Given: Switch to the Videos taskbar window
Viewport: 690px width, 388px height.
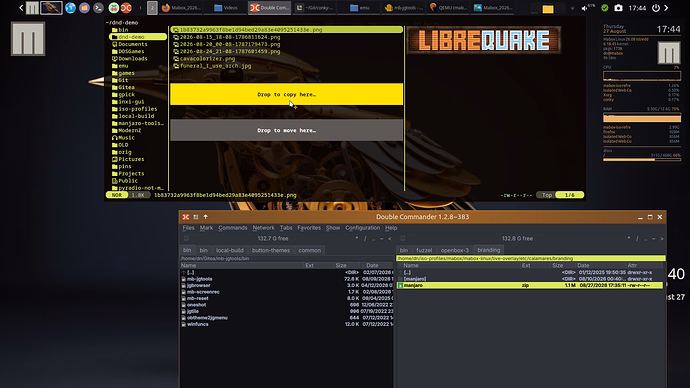Looking at the screenshot, I should (226, 8).
